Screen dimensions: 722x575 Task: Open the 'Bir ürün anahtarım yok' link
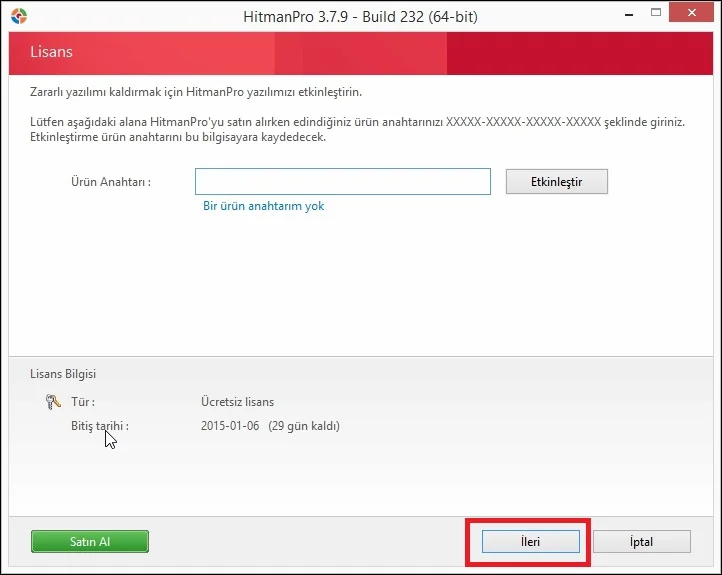click(263, 206)
